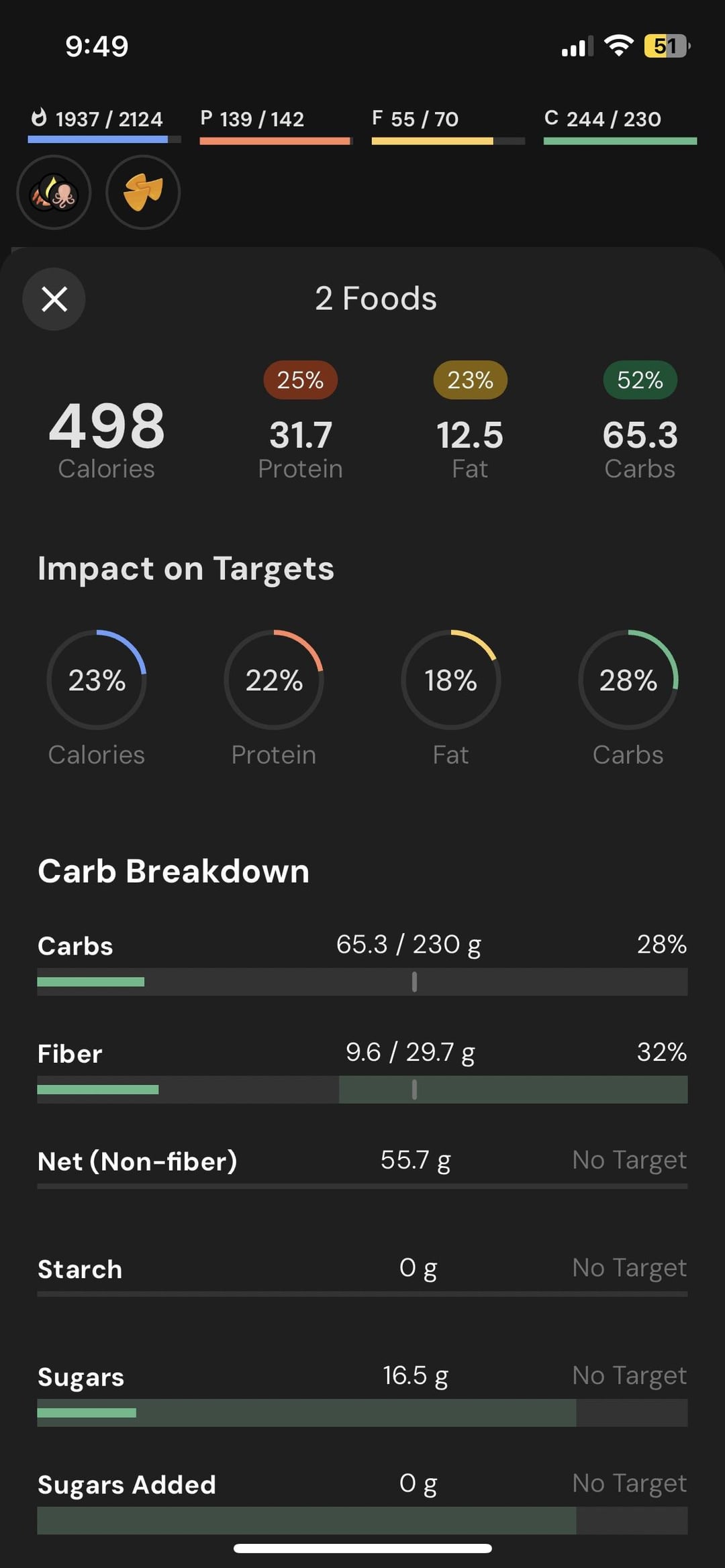Open the Net (Non-fiber) row
Image resolution: width=725 pixels, height=1568 pixels.
(x=362, y=1164)
